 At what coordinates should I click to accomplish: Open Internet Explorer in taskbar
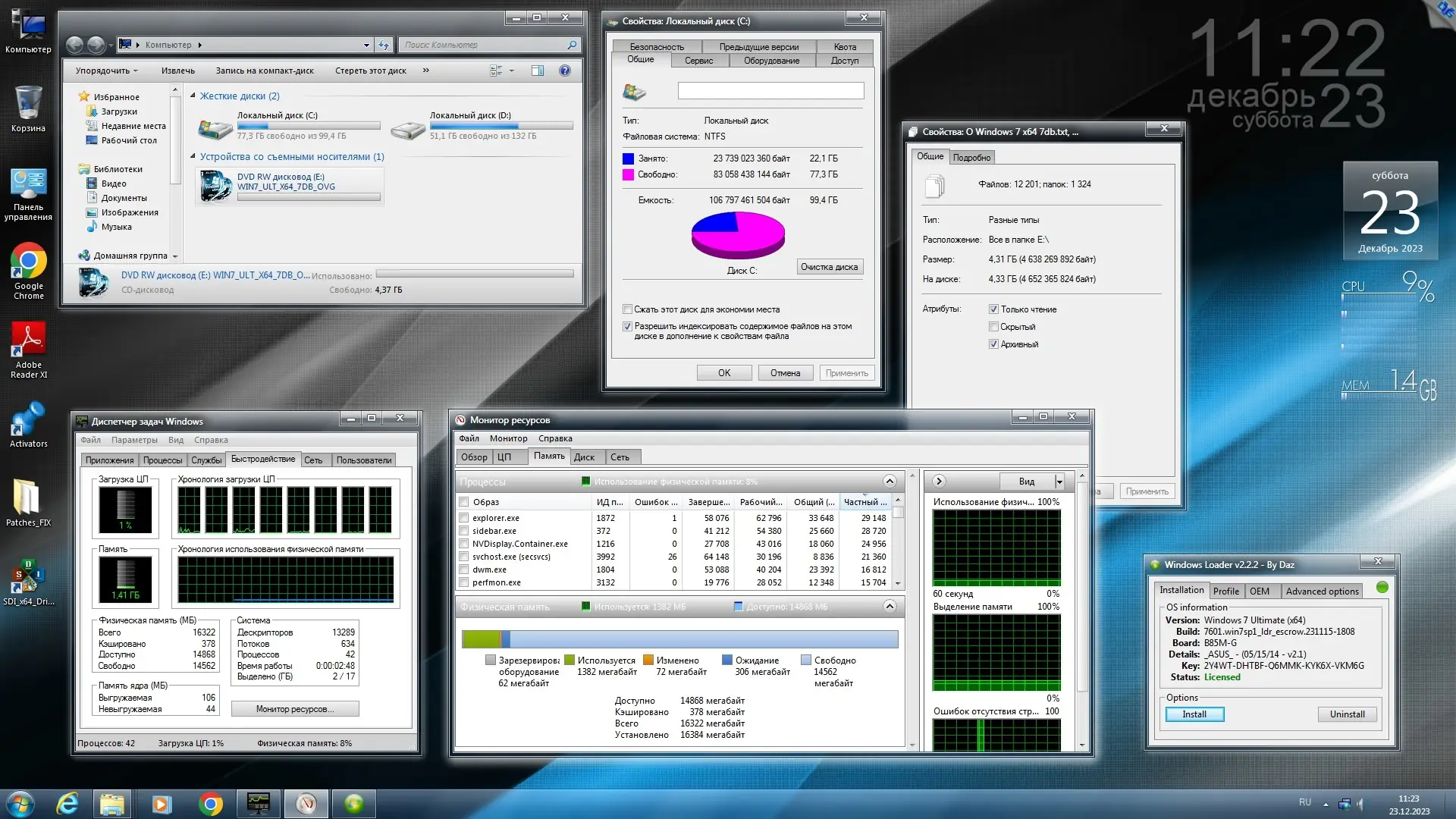(x=67, y=804)
